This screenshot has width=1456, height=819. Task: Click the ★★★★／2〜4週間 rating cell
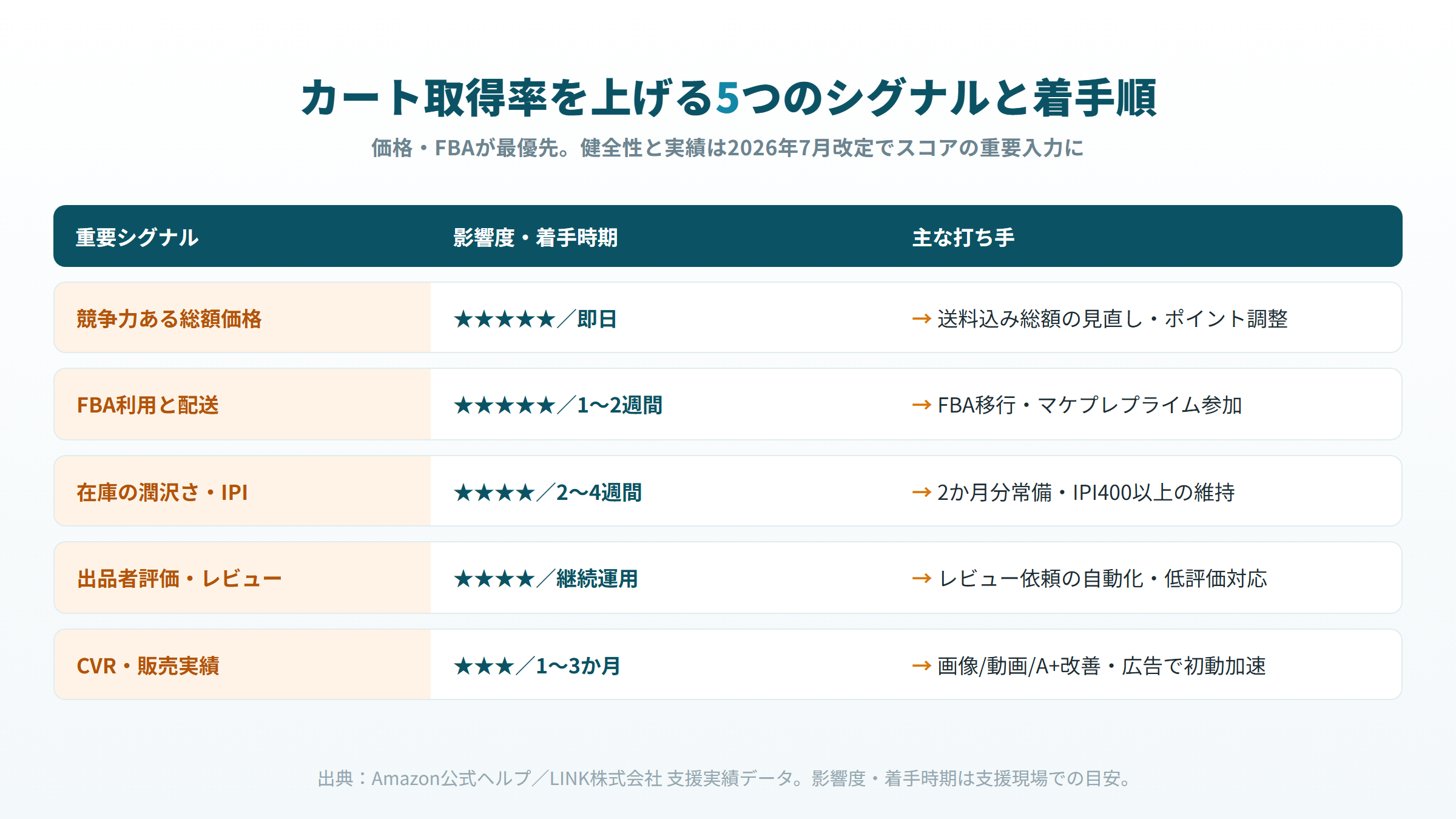tap(548, 492)
